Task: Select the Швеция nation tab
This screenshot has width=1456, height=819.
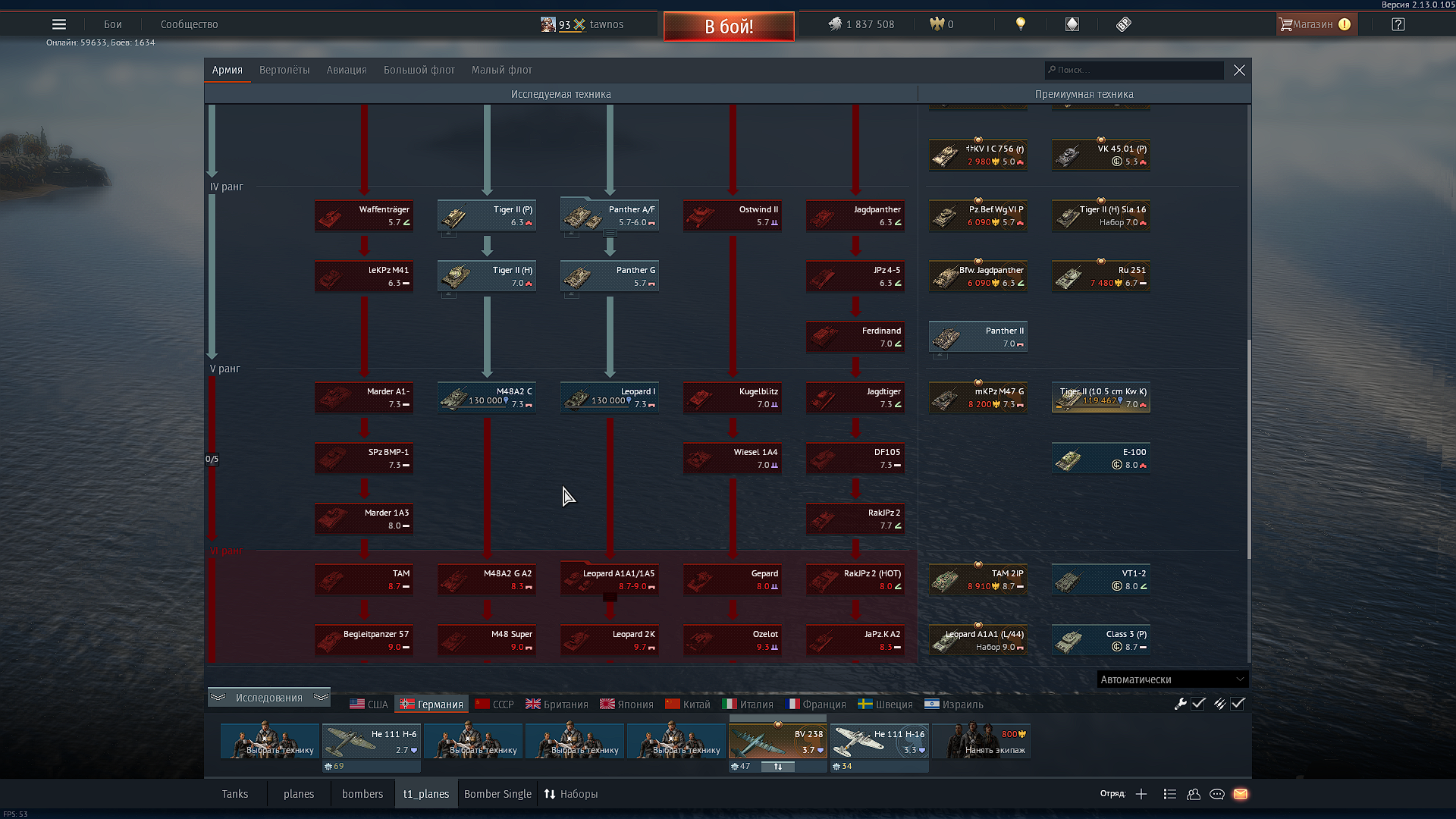Action: tap(885, 704)
